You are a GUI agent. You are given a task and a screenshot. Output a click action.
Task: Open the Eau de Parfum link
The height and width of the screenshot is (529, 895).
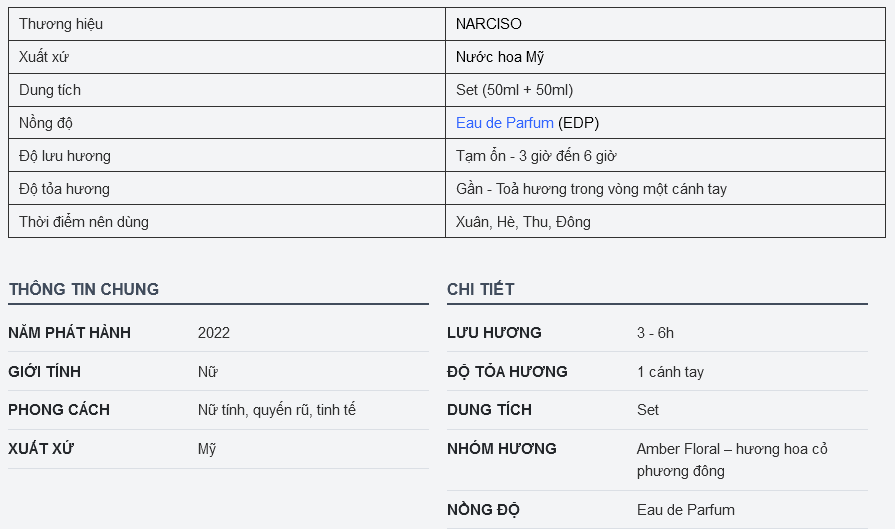tap(505, 123)
